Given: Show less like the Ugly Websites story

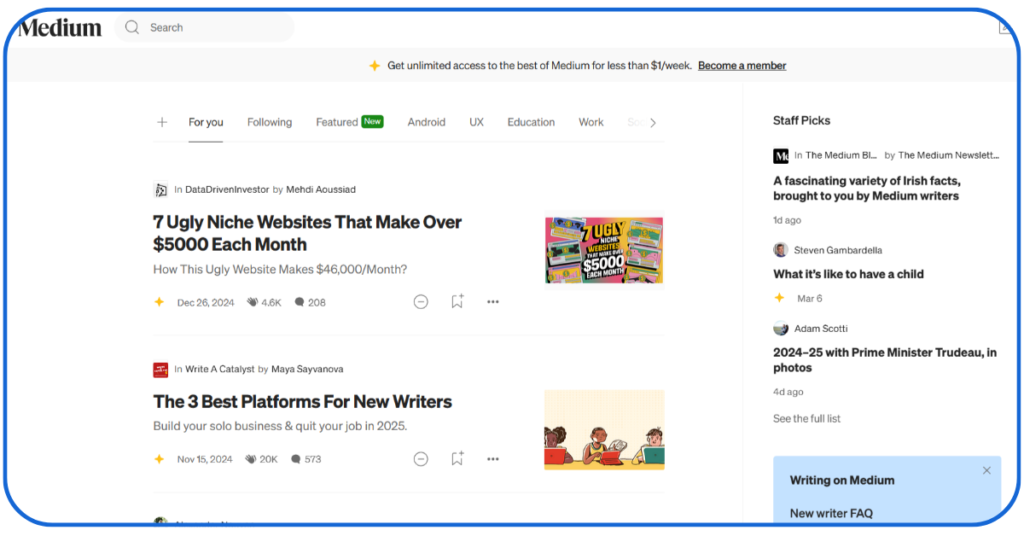Looking at the screenshot, I should pos(421,302).
